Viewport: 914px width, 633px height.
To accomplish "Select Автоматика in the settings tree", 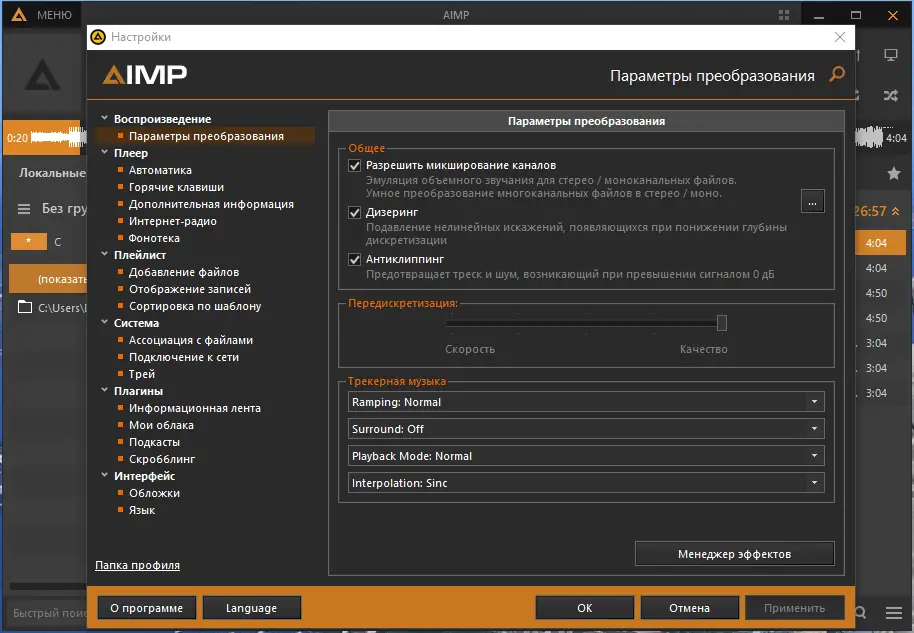I will tap(160, 170).
